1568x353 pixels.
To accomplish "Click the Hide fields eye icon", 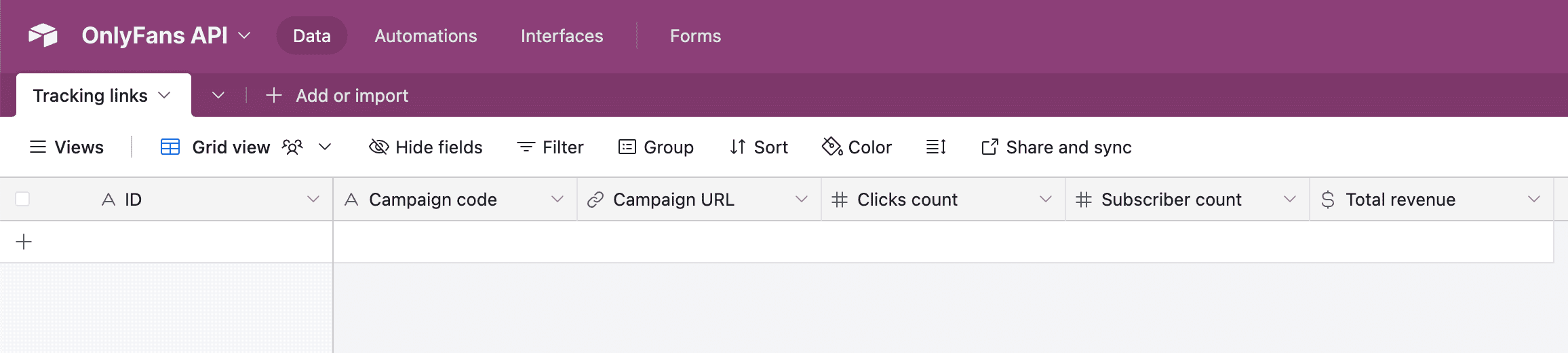I will (378, 147).
